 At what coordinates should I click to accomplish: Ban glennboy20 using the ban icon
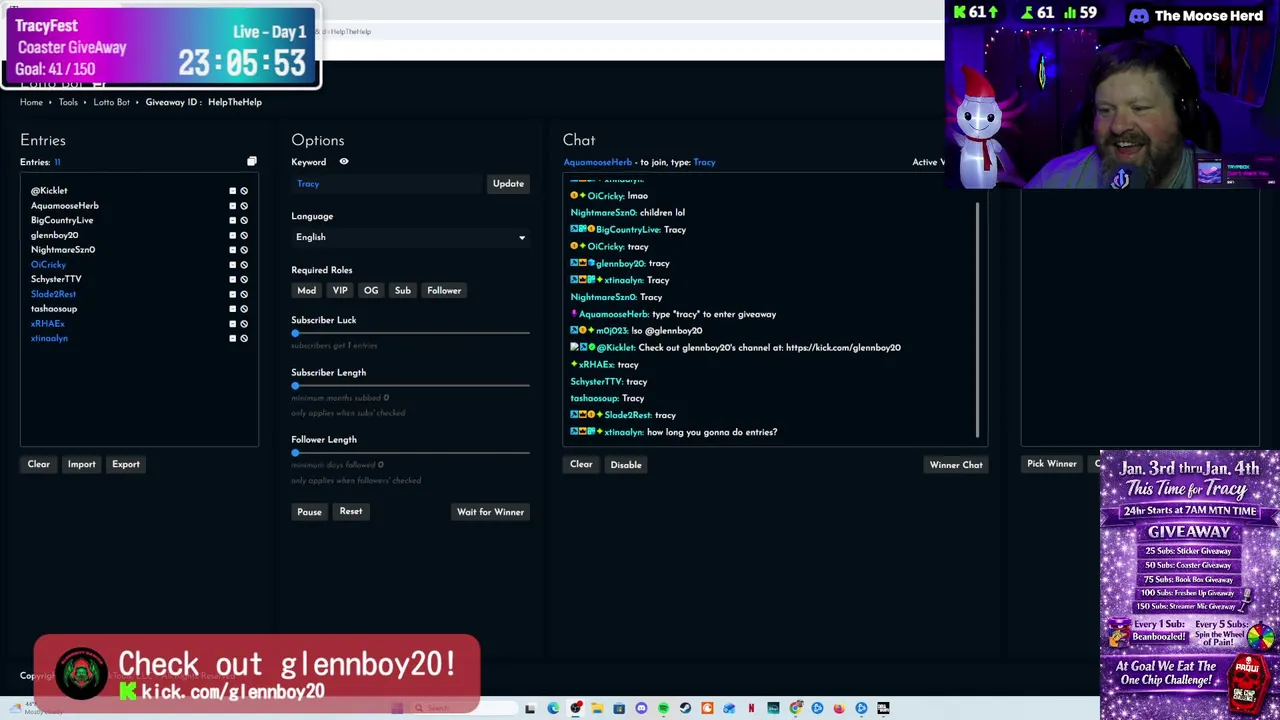[244, 235]
